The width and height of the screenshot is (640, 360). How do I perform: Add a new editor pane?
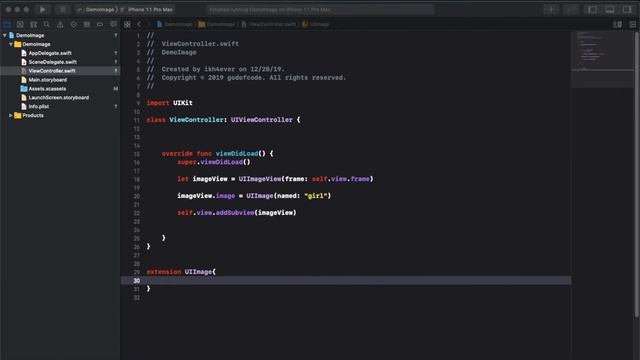pyautogui.click(x=632, y=24)
